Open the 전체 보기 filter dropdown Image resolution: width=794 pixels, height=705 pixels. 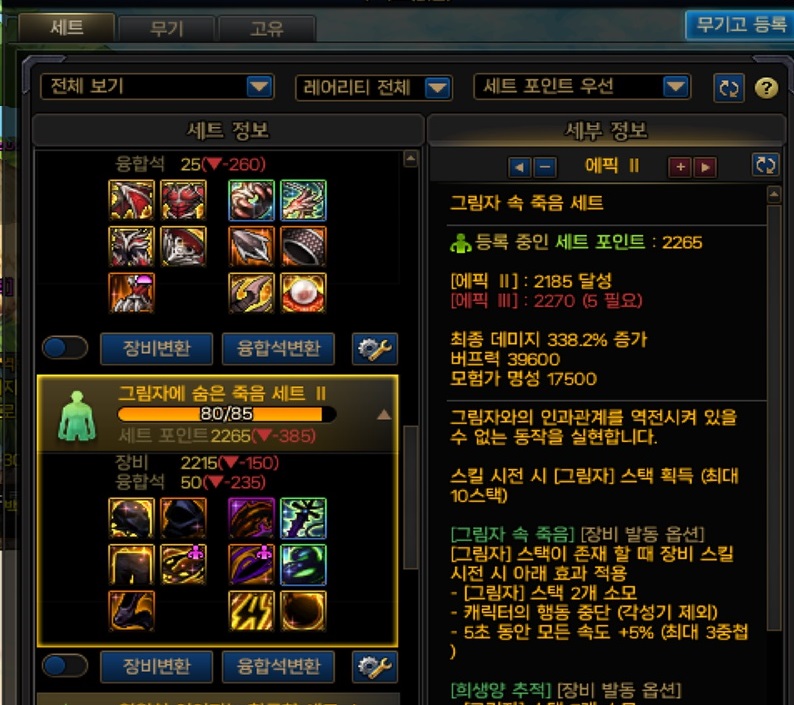157,87
